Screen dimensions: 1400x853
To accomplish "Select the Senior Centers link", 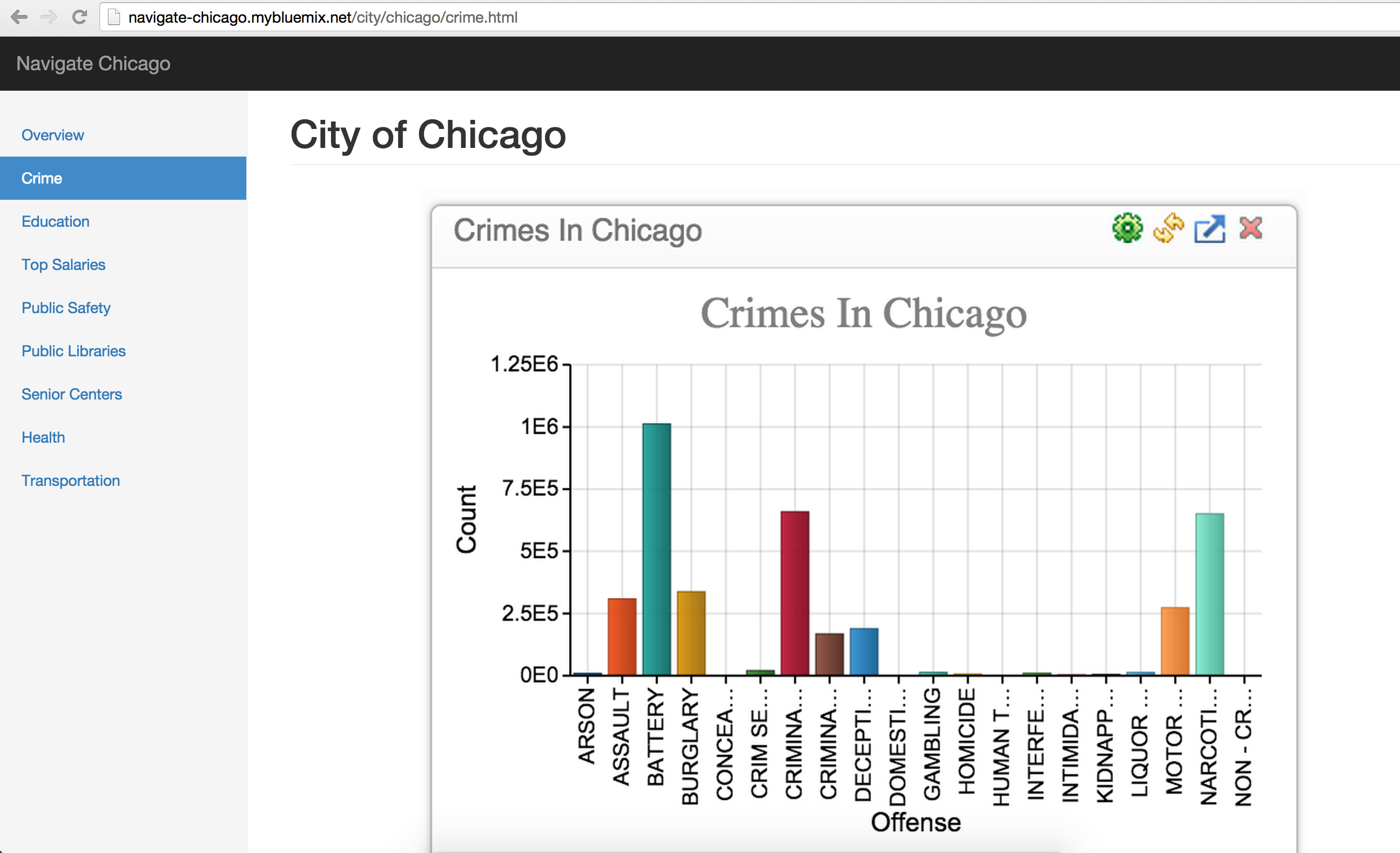I will pos(72,394).
